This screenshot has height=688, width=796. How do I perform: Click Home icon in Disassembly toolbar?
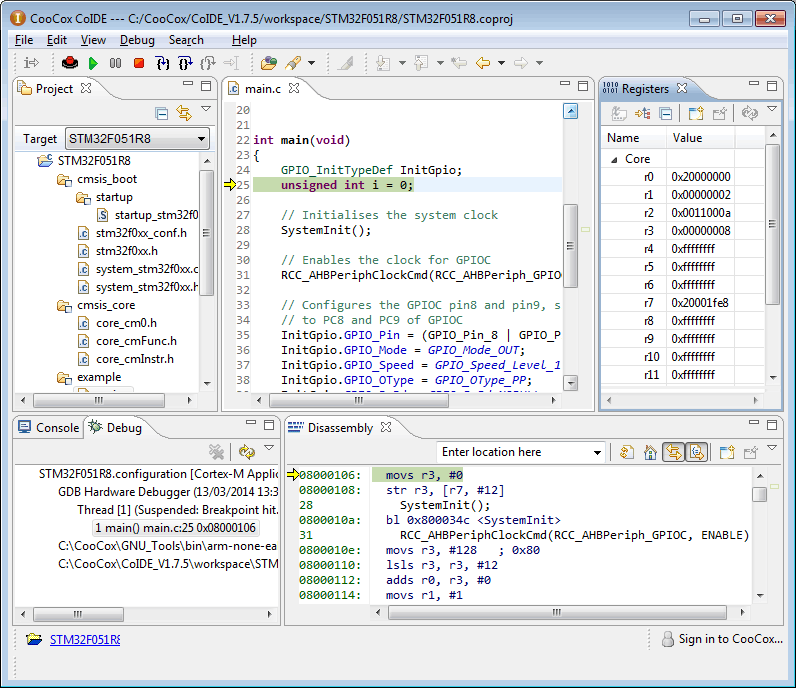coord(650,452)
